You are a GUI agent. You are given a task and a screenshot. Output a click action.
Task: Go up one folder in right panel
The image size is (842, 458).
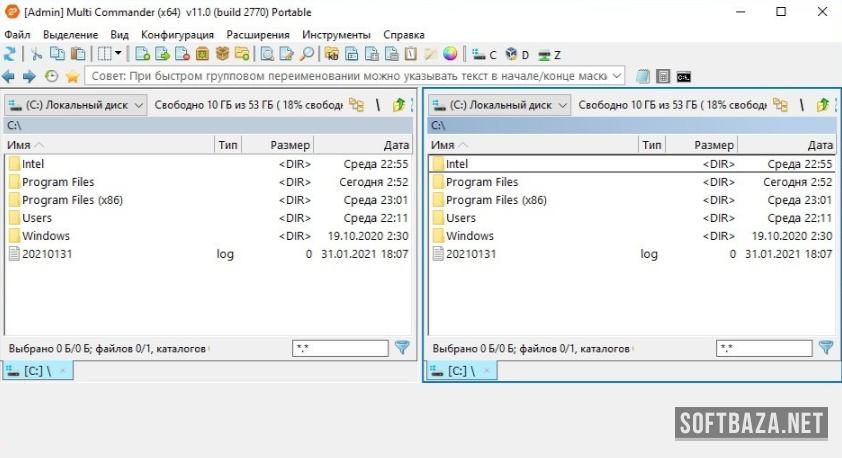coord(822,105)
